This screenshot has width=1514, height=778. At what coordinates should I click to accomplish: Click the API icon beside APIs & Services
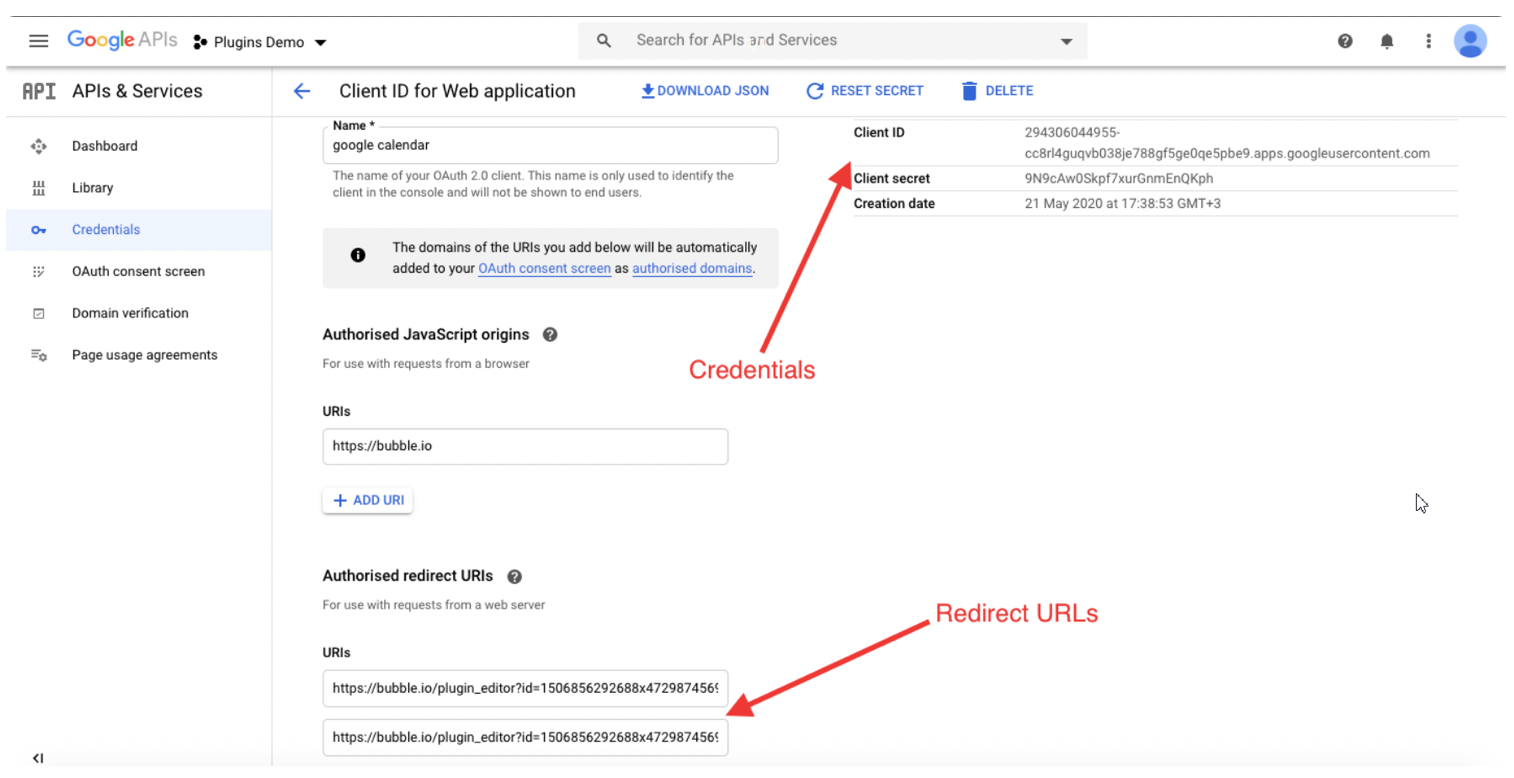(x=39, y=91)
